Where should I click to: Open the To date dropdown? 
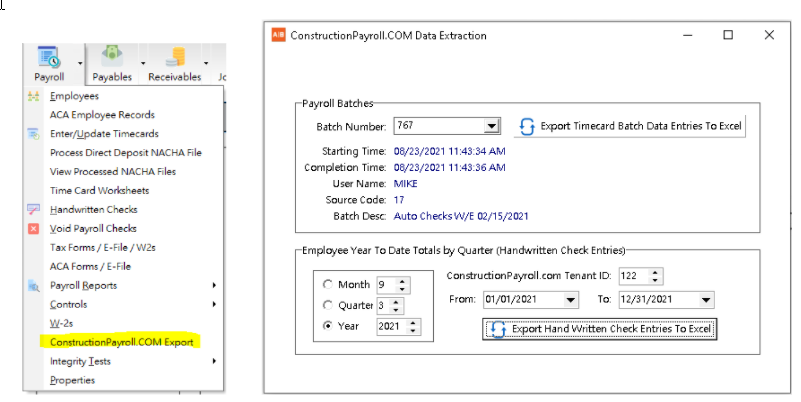click(706, 300)
